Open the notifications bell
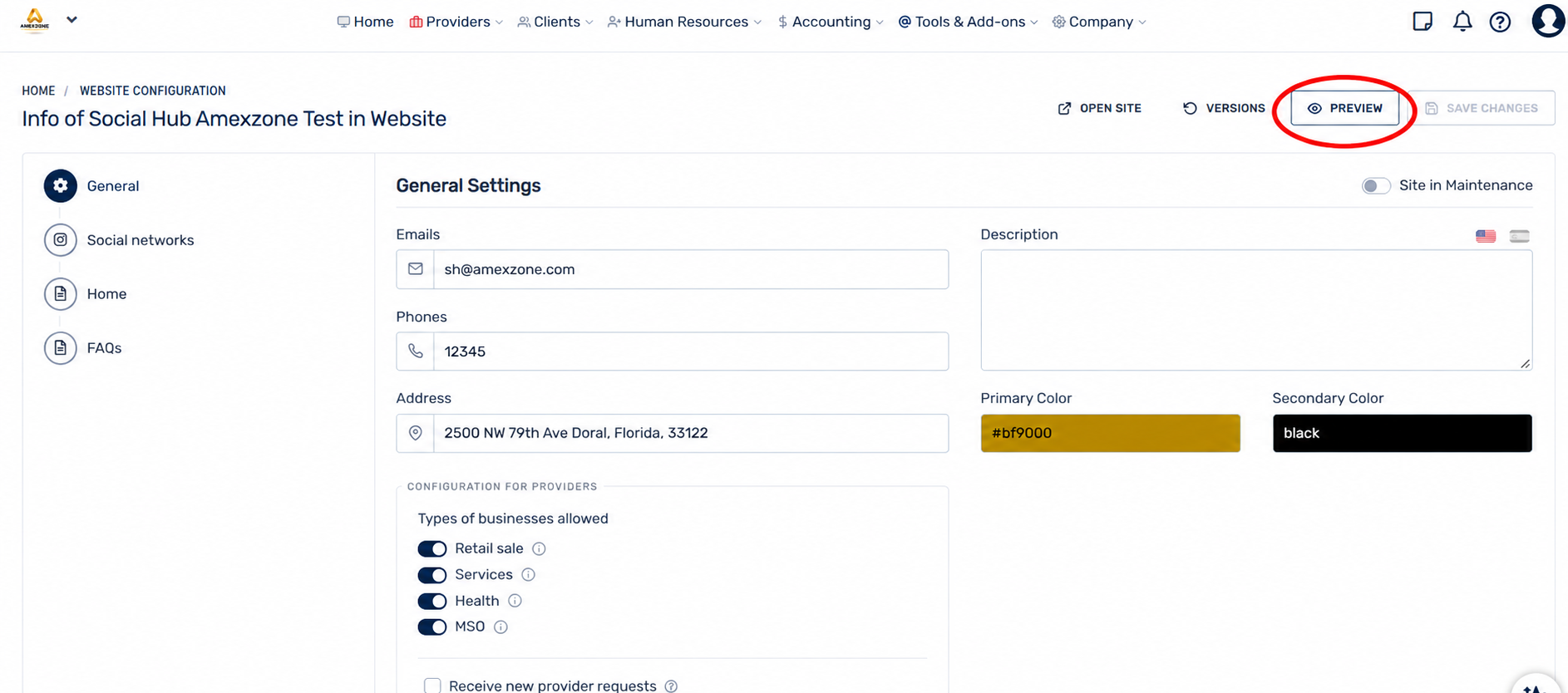The width and height of the screenshot is (1568, 693). pos(1462,22)
